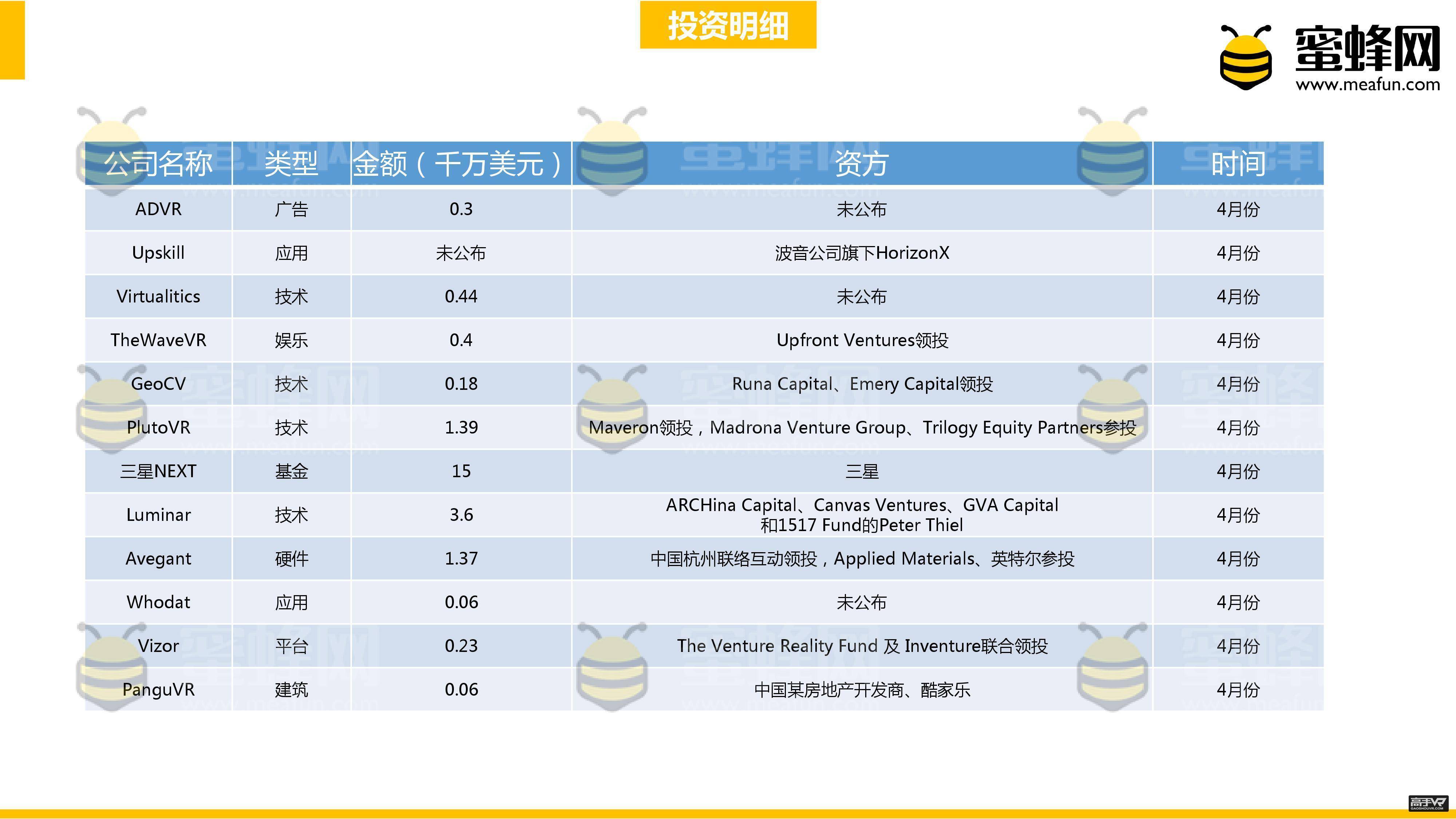The image size is (1456, 819).
Task: Click the 娱乐 type cell for TheWaveVR
Action: click(x=292, y=340)
